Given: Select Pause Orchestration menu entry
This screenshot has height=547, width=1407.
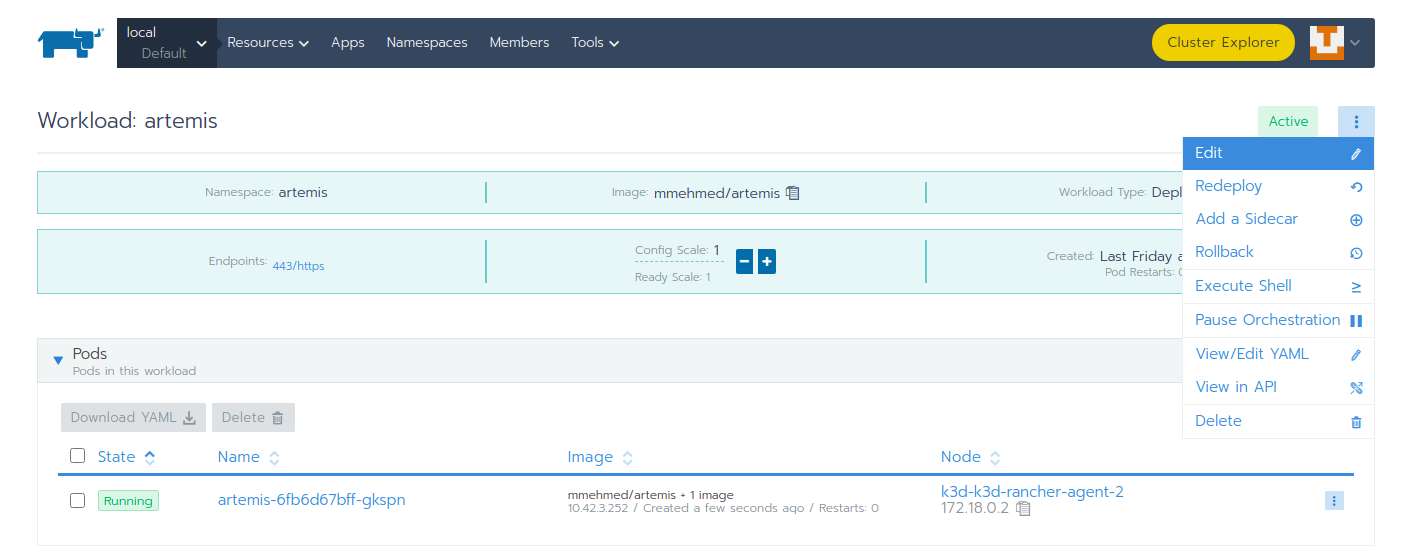Looking at the screenshot, I should (x=1267, y=320).
